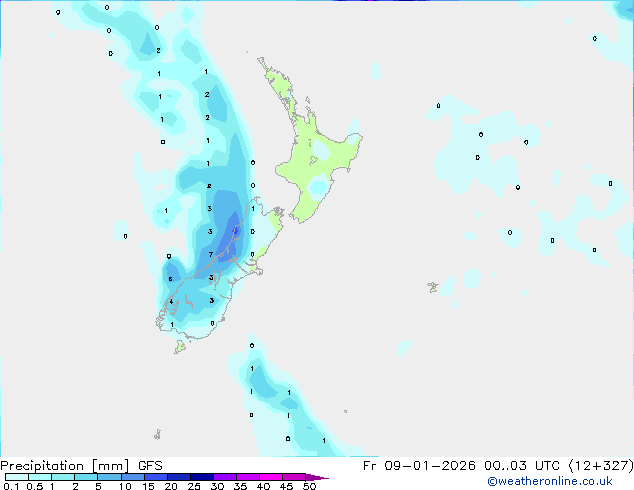Click the Chatham Islands outline east of NZ
The image size is (634, 490).
coord(433,287)
